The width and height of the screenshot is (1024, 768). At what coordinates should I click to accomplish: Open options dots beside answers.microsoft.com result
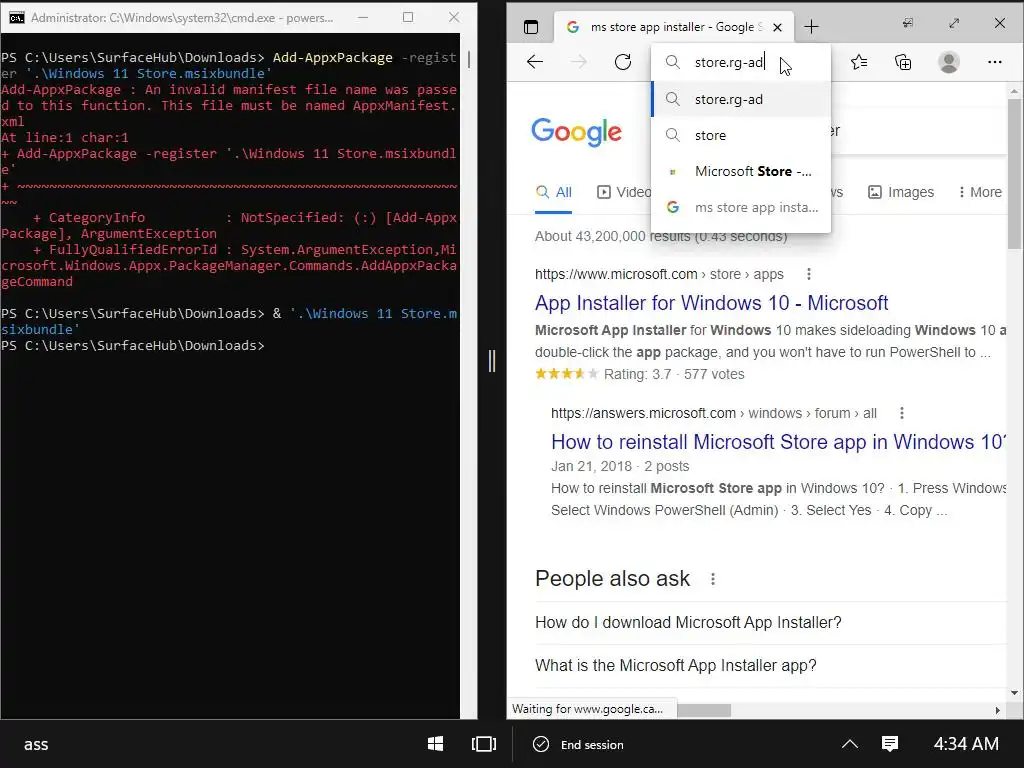click(902, 413)
